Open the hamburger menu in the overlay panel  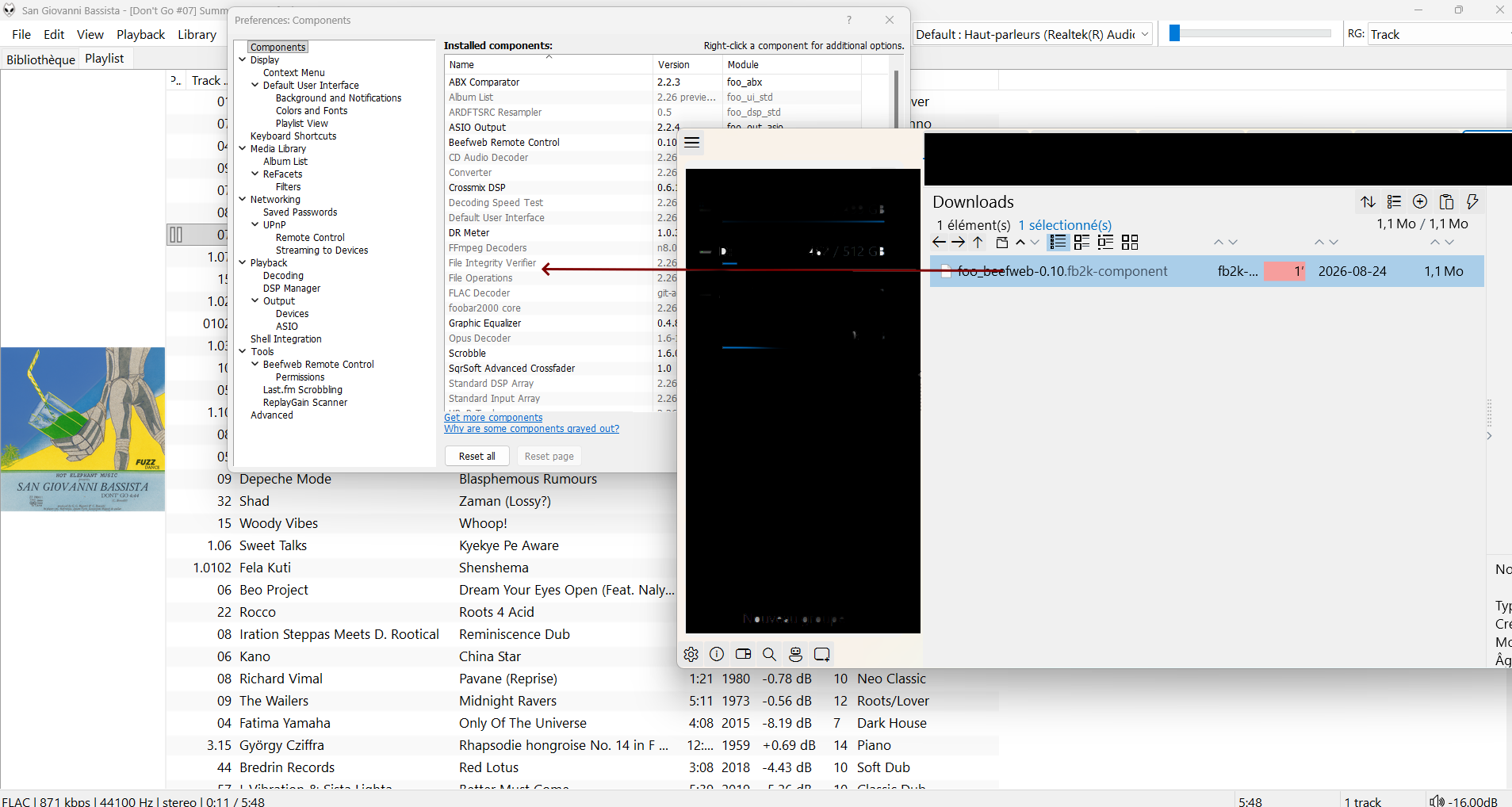tap(692, 143)
